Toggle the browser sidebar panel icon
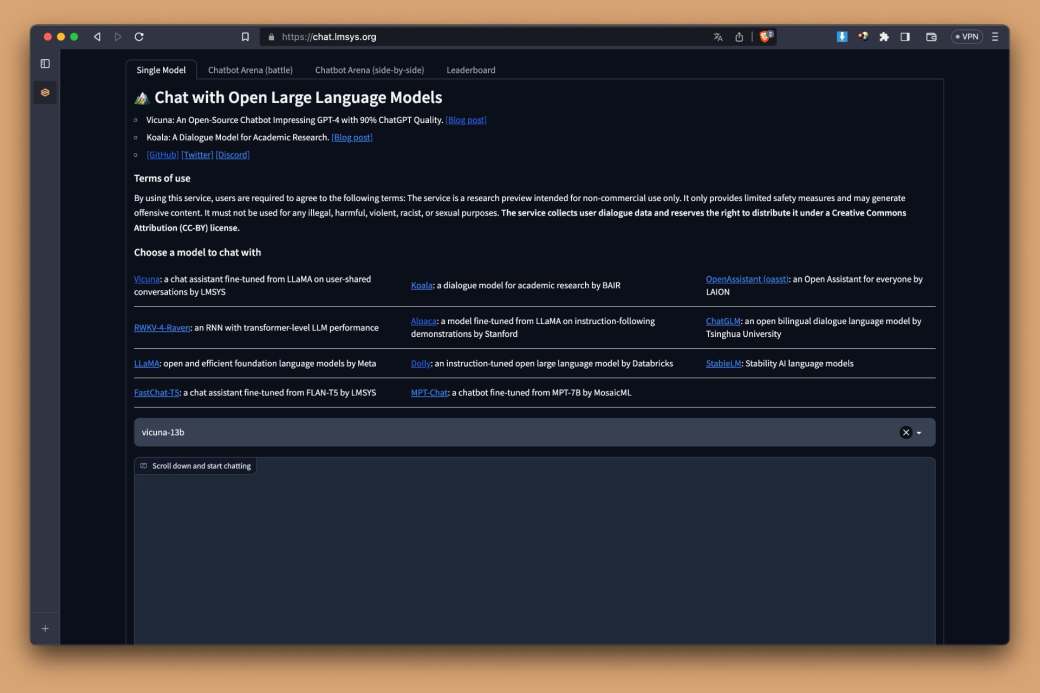The height and width of the screenshot is (693, 1040). coord(905,37)
